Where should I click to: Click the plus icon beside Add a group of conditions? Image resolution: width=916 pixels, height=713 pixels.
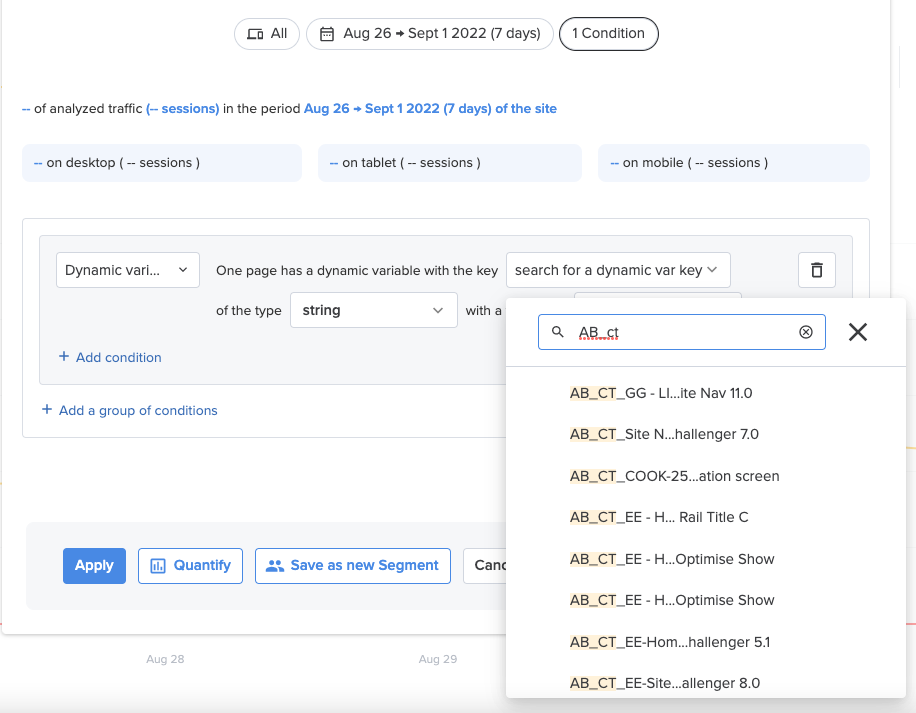[x=47, y=409]
